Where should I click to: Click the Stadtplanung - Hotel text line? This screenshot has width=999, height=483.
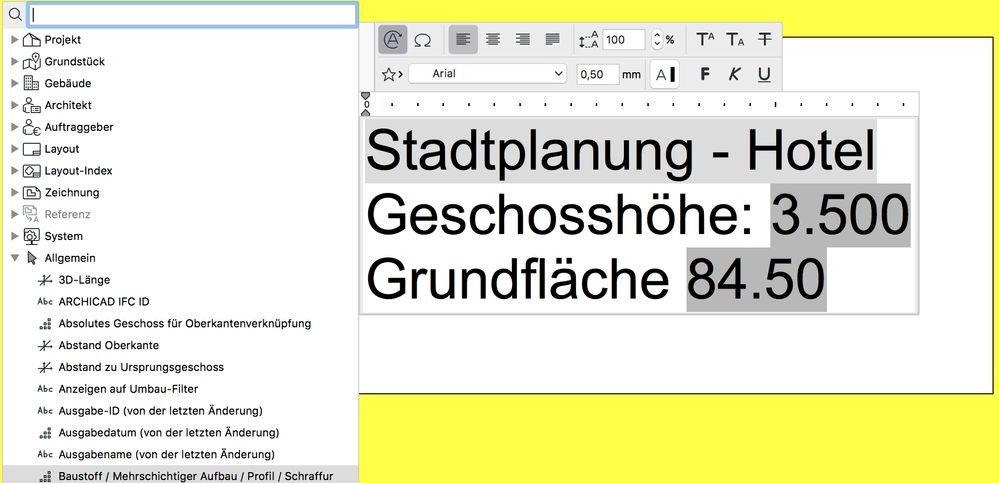[621, 152]
